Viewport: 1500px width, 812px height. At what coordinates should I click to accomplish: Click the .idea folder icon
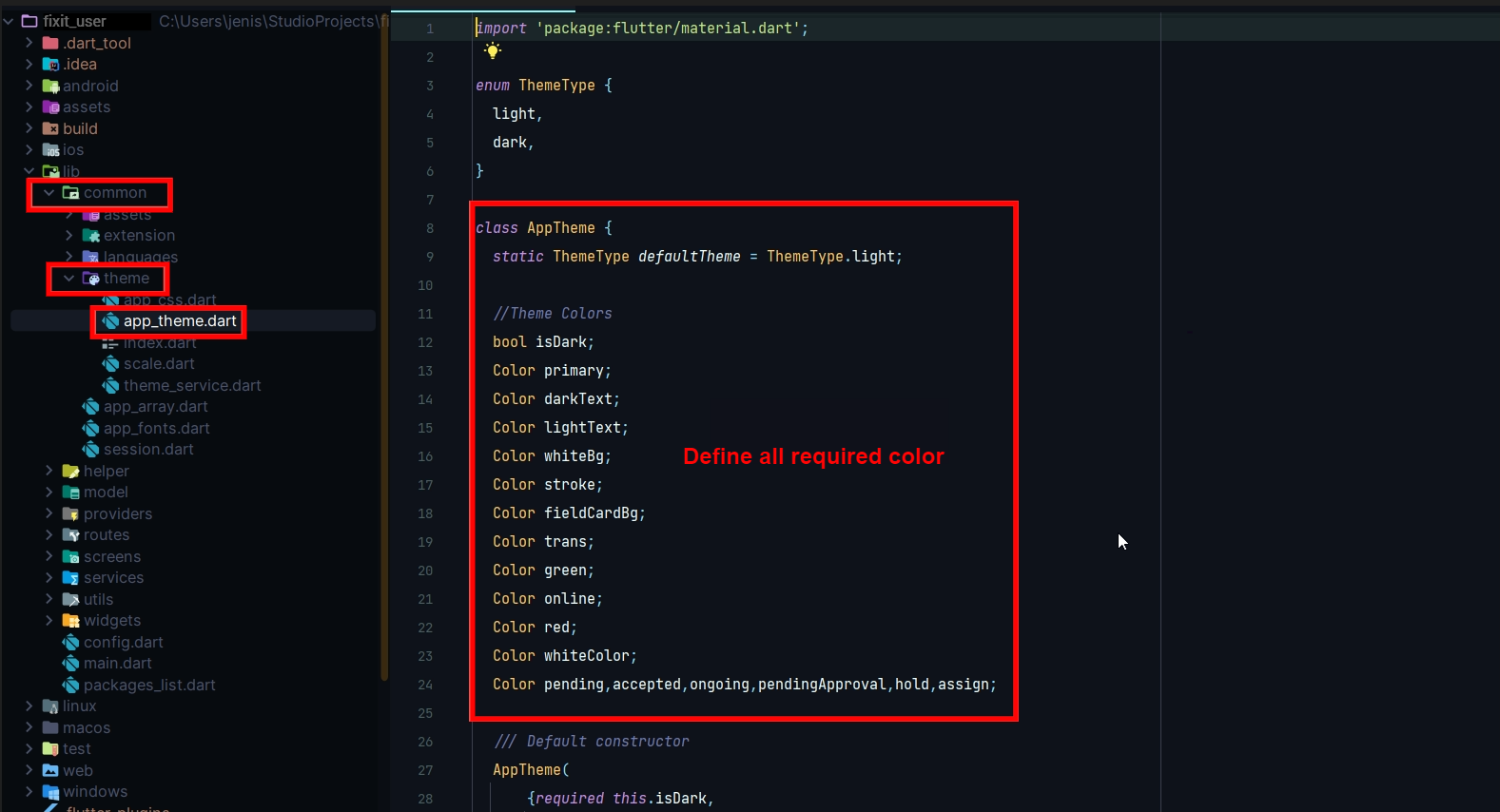(51, 65)
